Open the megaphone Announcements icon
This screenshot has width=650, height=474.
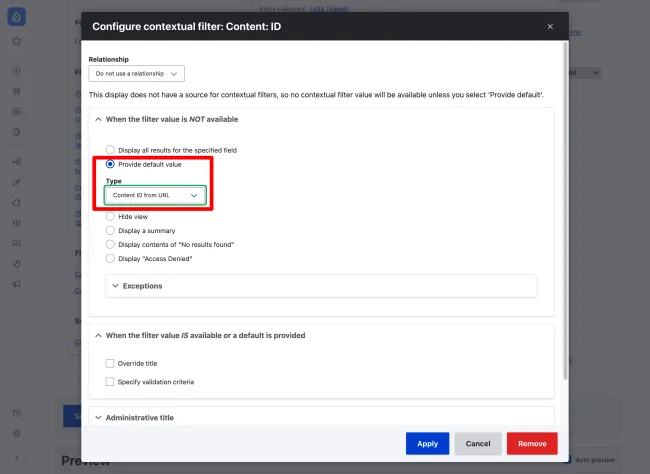point(17,284)
